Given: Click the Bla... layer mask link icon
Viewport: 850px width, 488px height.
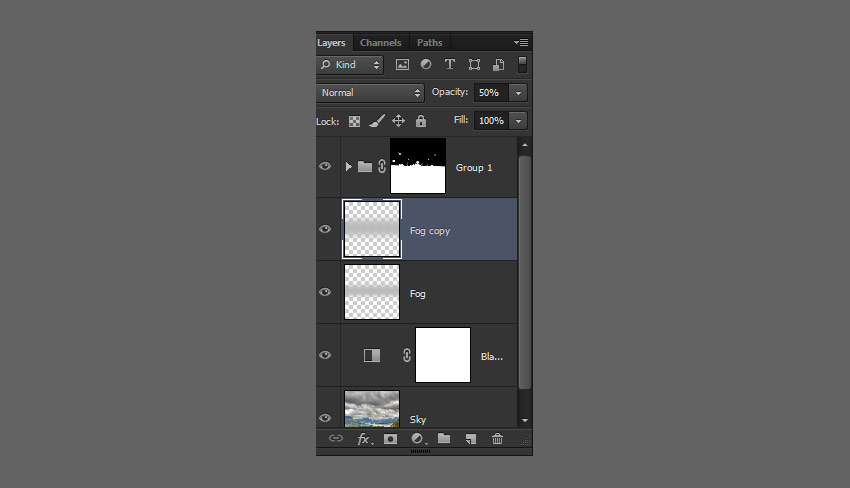Looking at the screenshot, I should click(x=407, y=355).
